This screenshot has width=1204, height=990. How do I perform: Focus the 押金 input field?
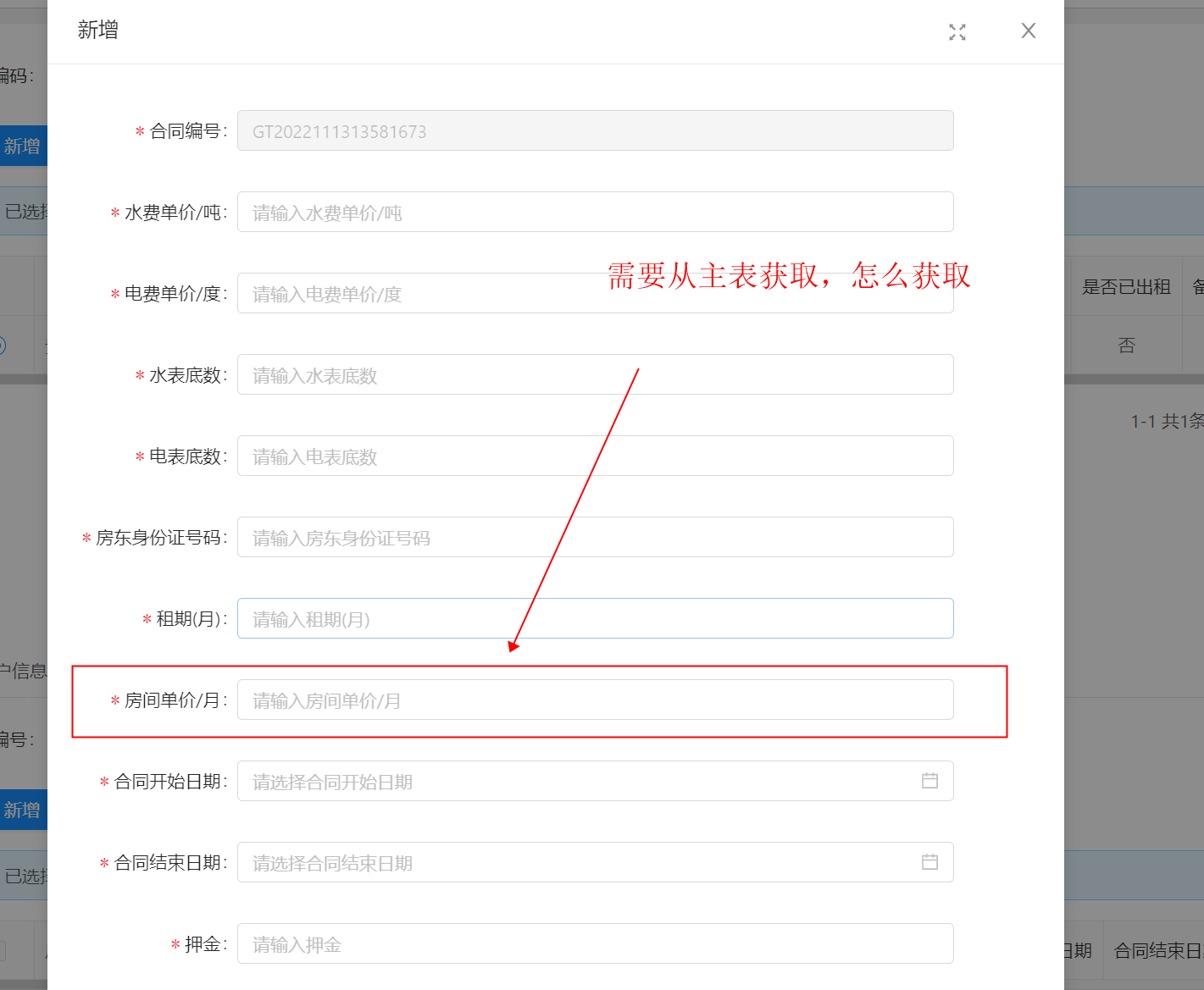595,943
